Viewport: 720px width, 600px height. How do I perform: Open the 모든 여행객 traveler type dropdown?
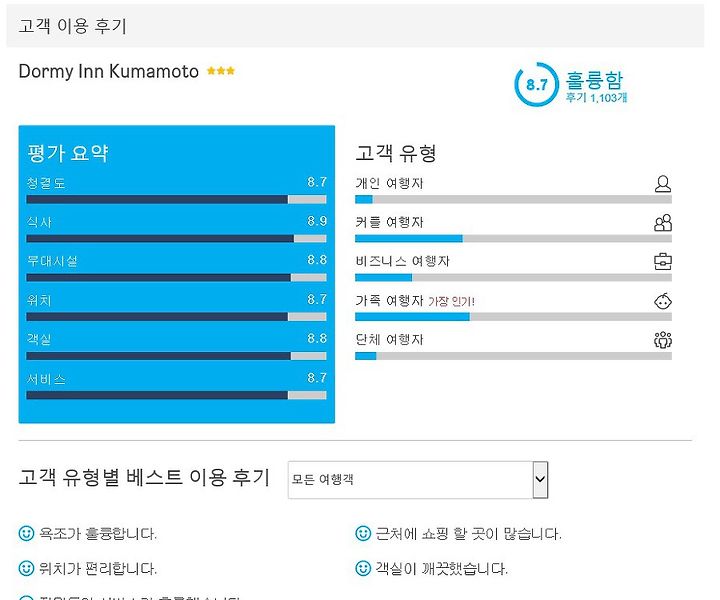coord(418,480)
